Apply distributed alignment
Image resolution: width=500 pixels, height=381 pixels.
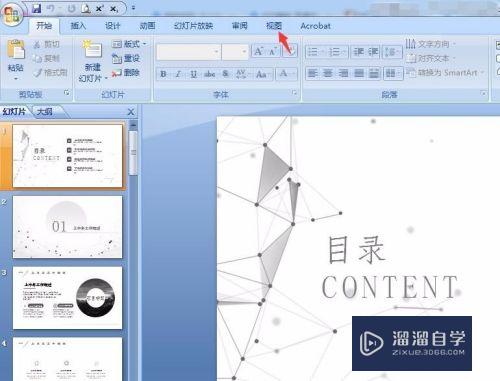374,73
